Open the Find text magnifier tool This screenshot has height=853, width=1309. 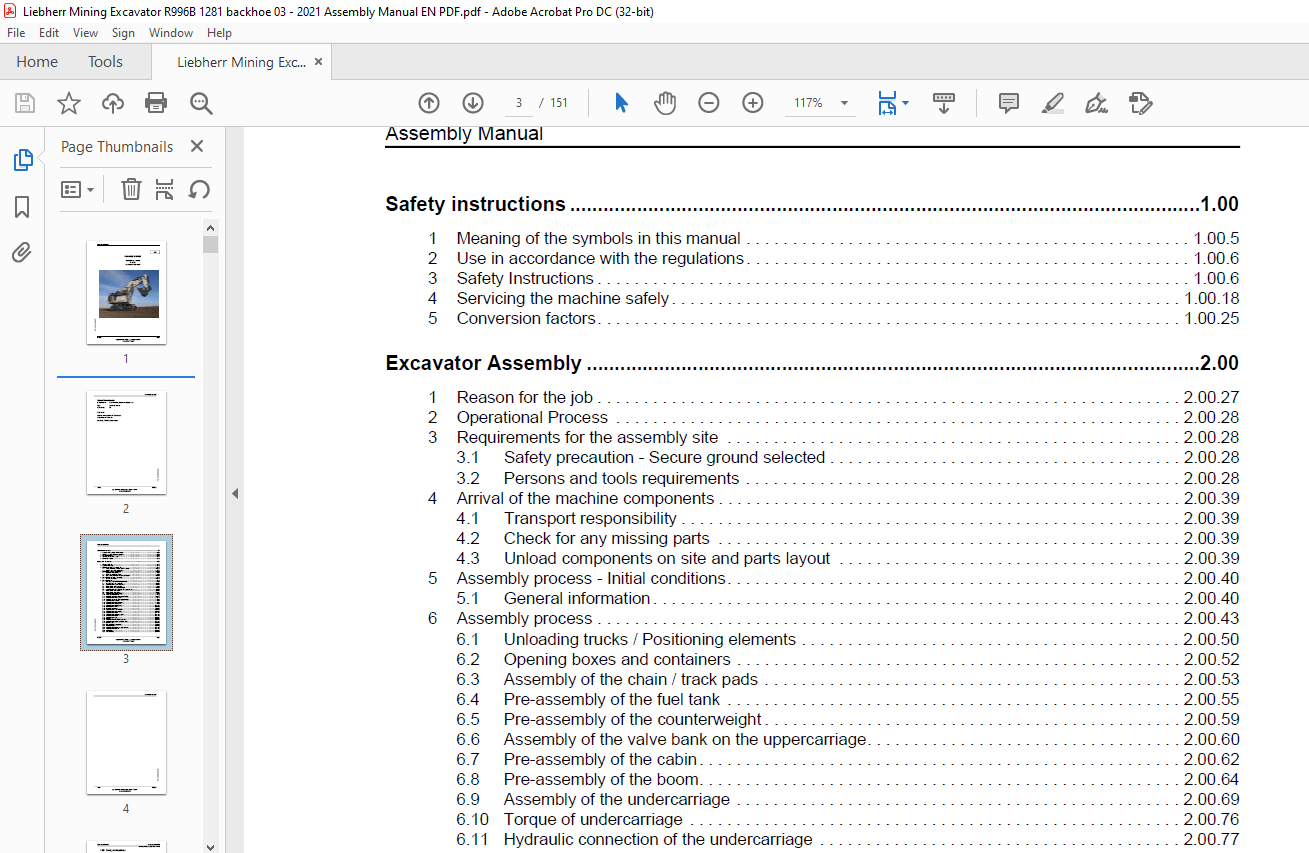click(201, 103)
